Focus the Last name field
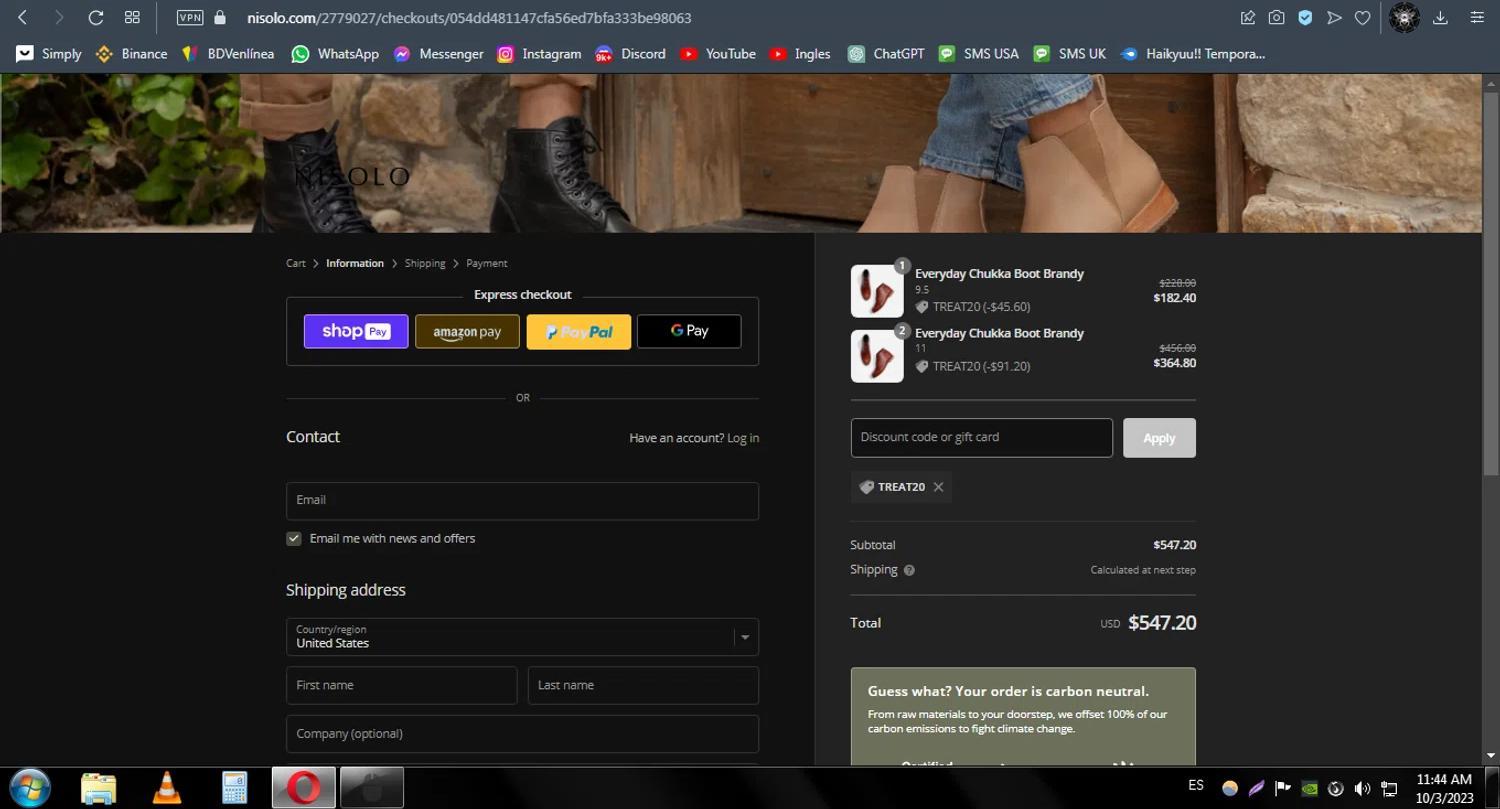Screen dimensions: 1500x809 (643, 686)
